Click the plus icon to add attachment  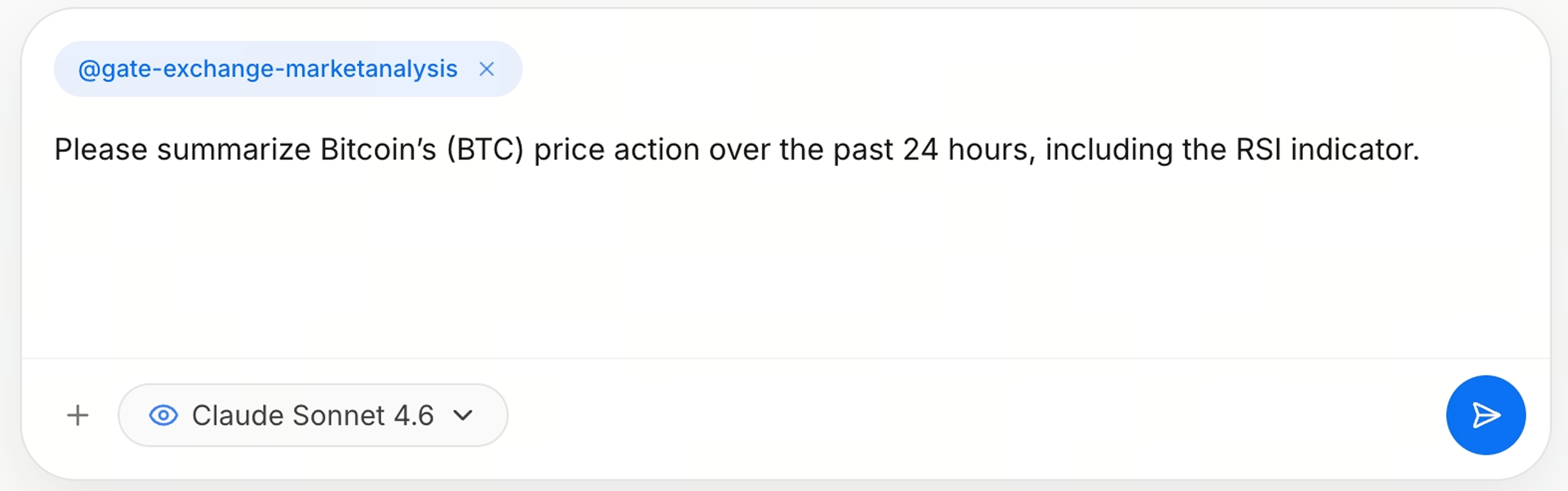[x=78, y=416]
